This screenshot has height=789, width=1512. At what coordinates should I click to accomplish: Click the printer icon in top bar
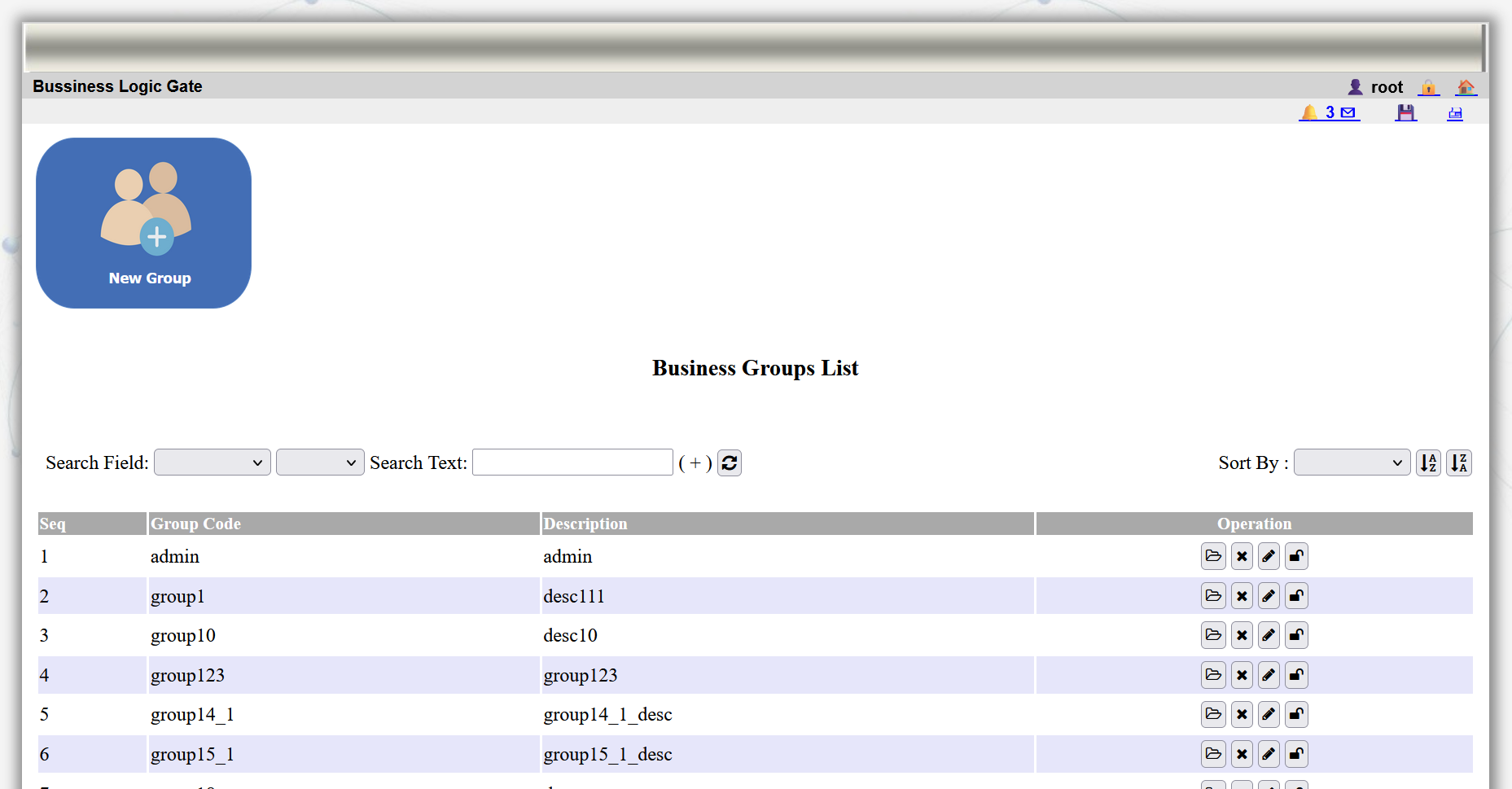pos(1455,113)
